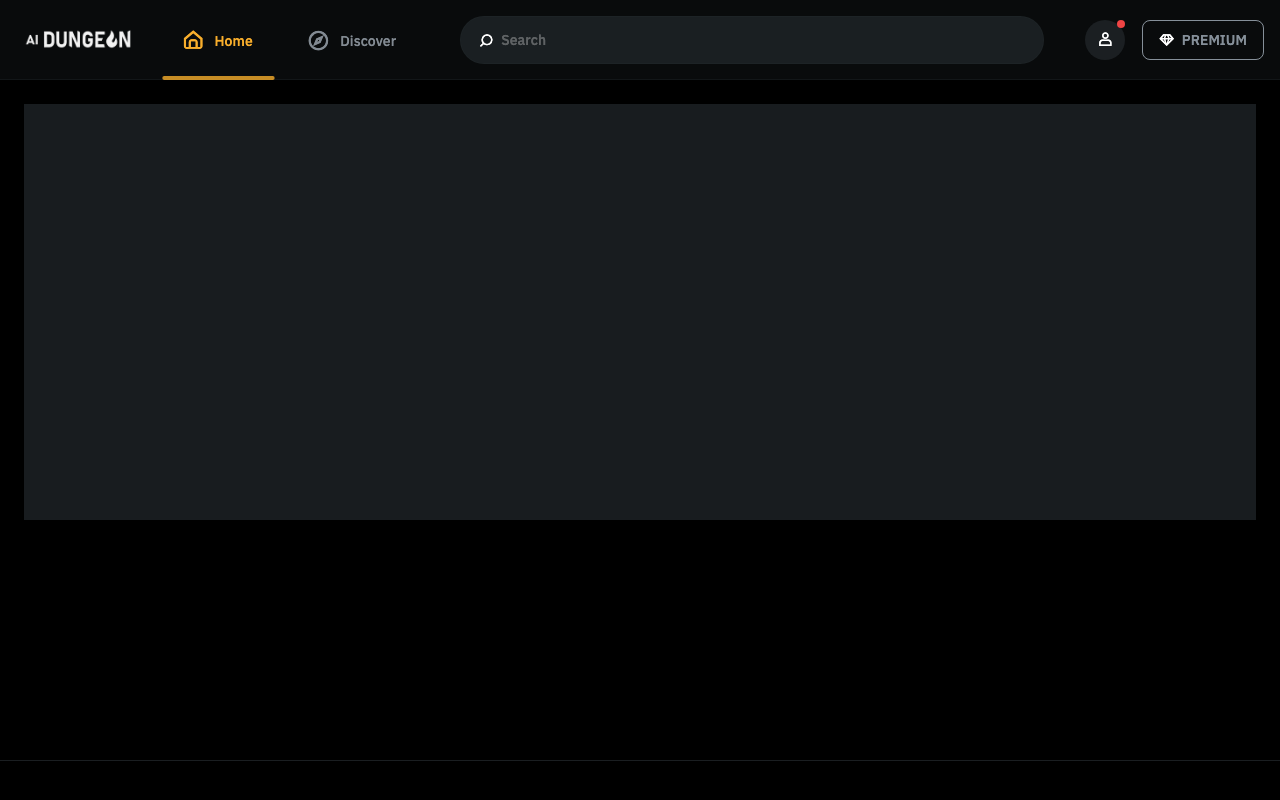Click the large gray banner placeholder
1280x800 pixels.
point(640,312)
